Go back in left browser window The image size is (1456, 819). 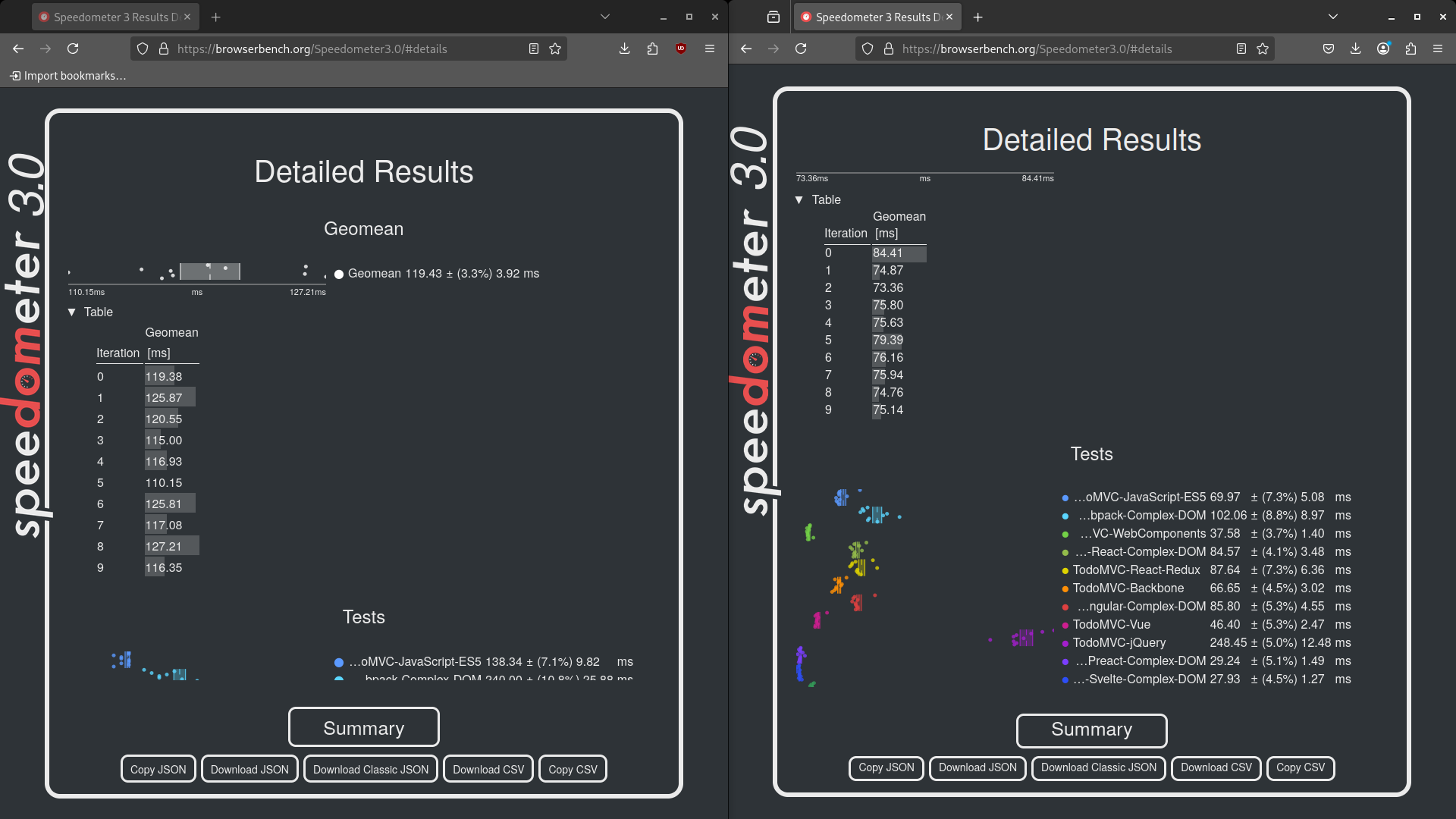pyautogui.click(x=18, y=49)
